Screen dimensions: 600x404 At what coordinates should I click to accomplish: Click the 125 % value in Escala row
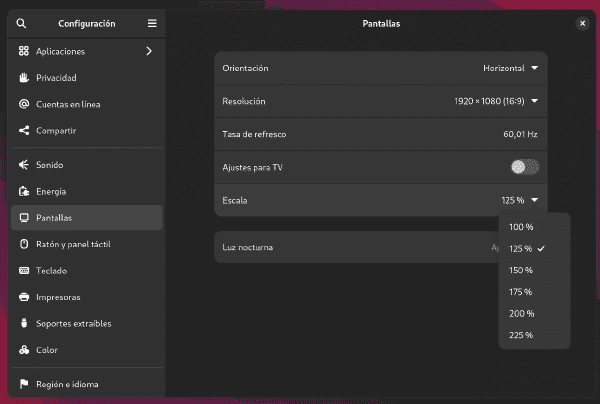tap(513, 200)
